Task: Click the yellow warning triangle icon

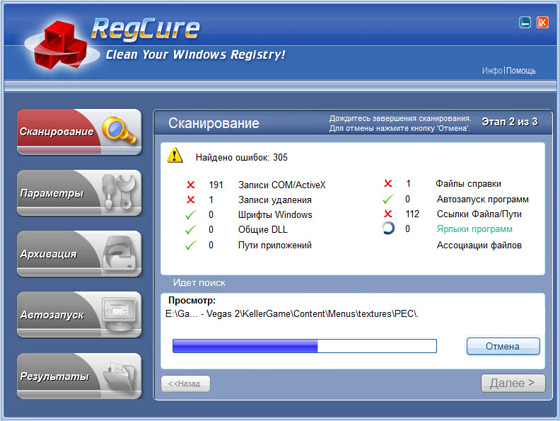Action: pos(175,156)
